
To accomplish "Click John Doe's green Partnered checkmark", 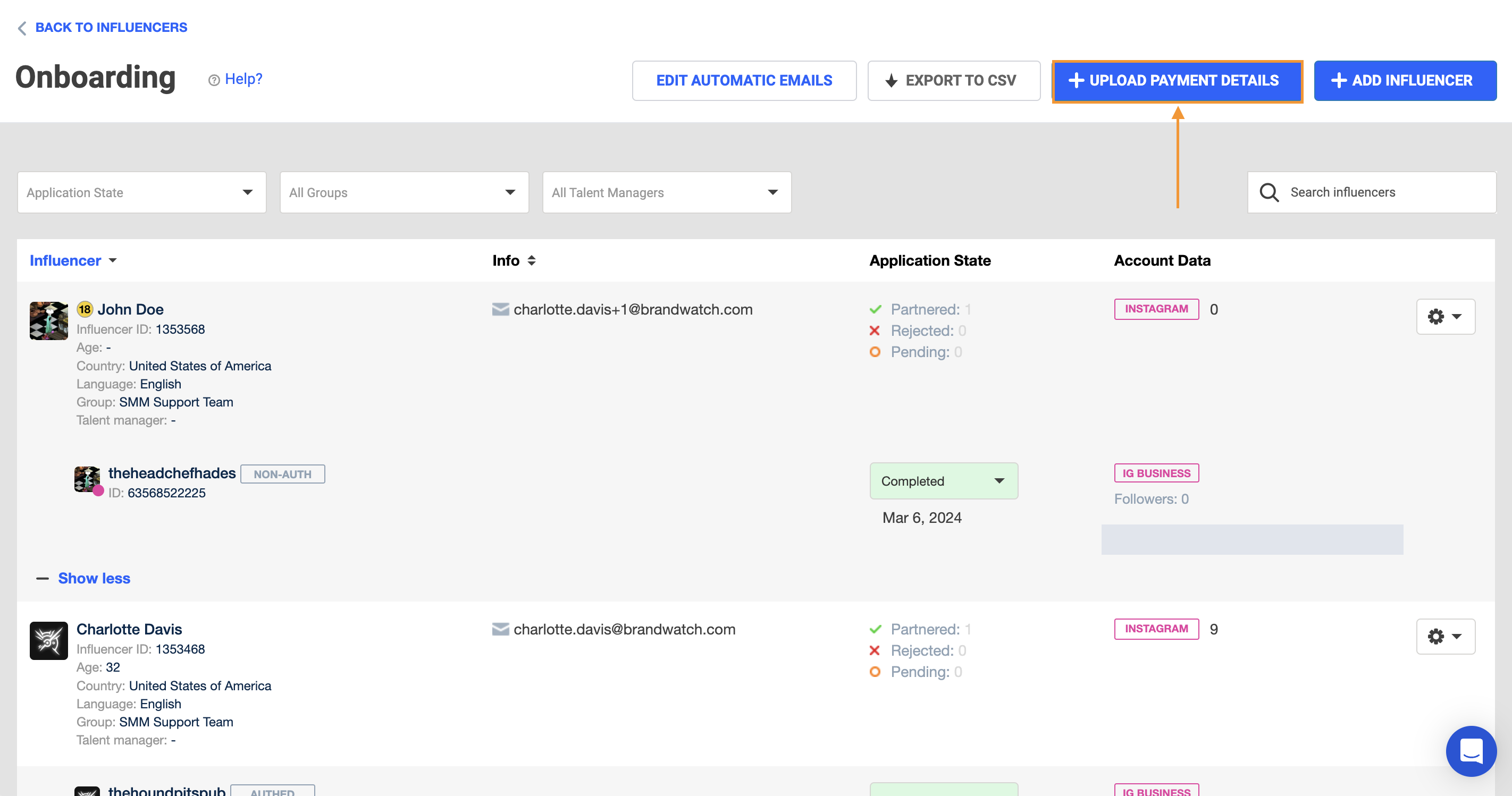I will tap(875, 309).
